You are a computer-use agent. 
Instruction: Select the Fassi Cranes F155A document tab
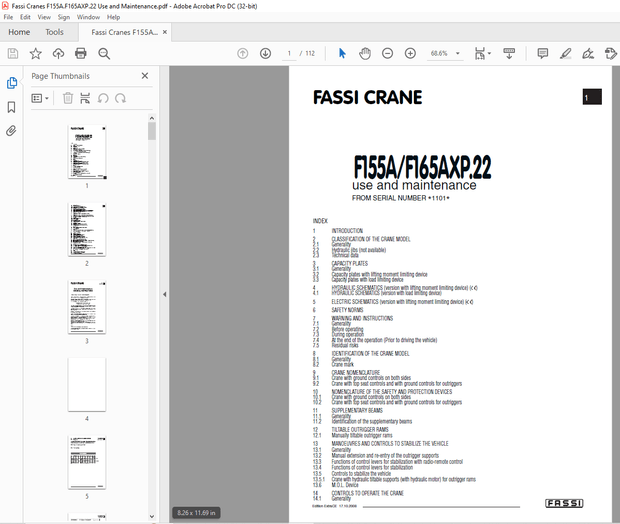click(124, 32)
